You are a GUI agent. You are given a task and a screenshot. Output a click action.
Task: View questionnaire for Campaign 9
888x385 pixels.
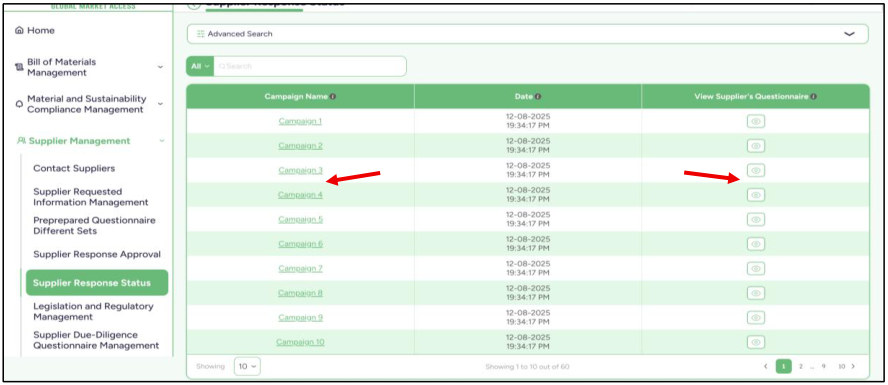point(755,318)
